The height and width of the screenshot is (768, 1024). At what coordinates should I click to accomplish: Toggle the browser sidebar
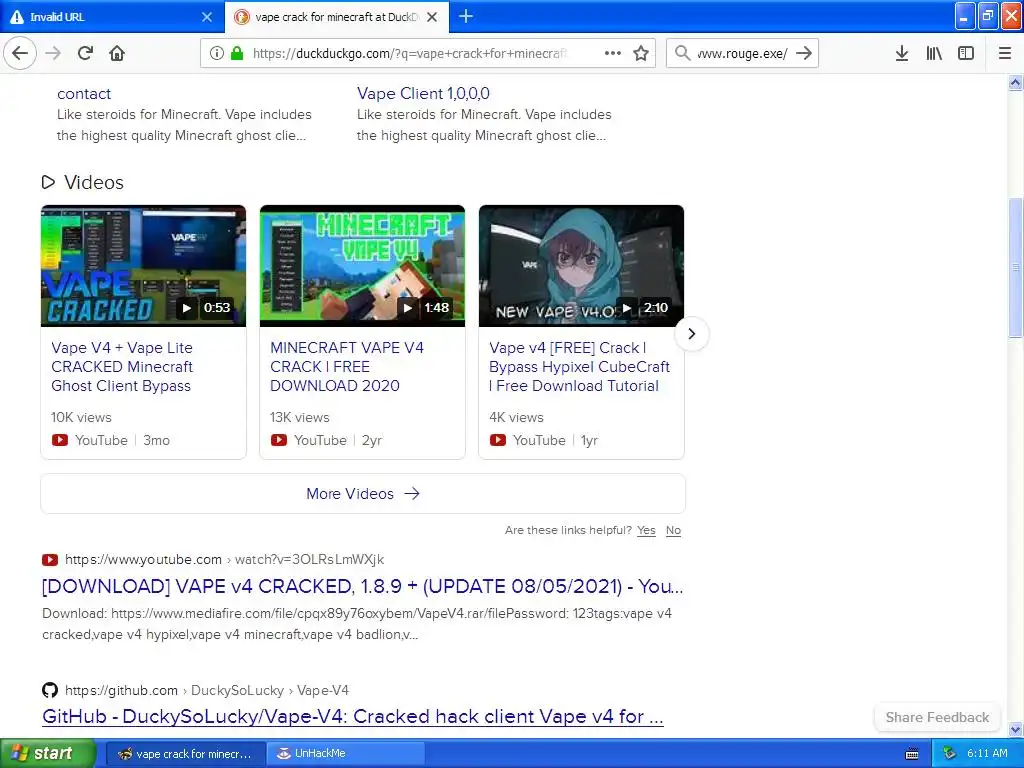tap(966, 53)
